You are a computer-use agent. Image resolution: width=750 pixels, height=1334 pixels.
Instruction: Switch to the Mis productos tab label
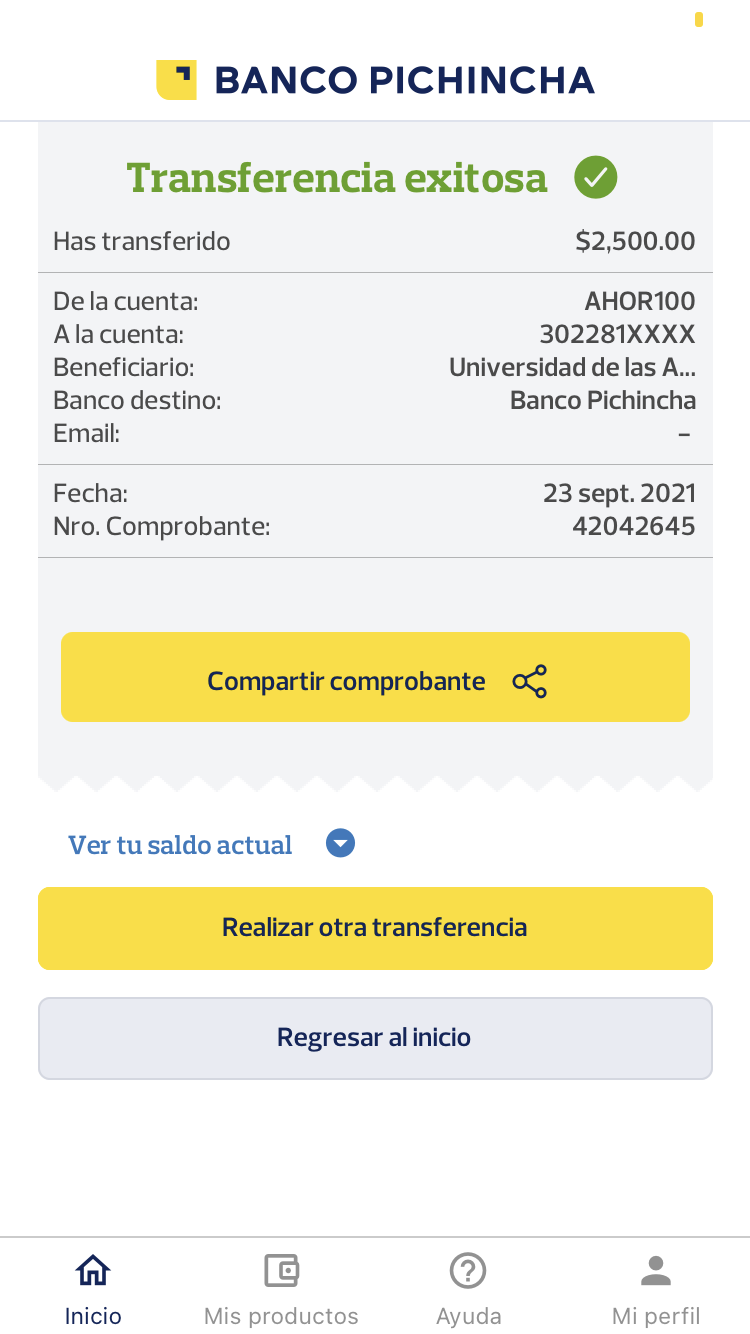pos(281,1315)
